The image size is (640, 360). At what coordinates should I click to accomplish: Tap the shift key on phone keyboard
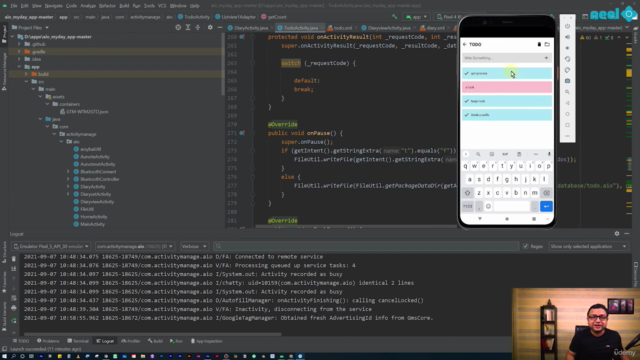(468, 193)
